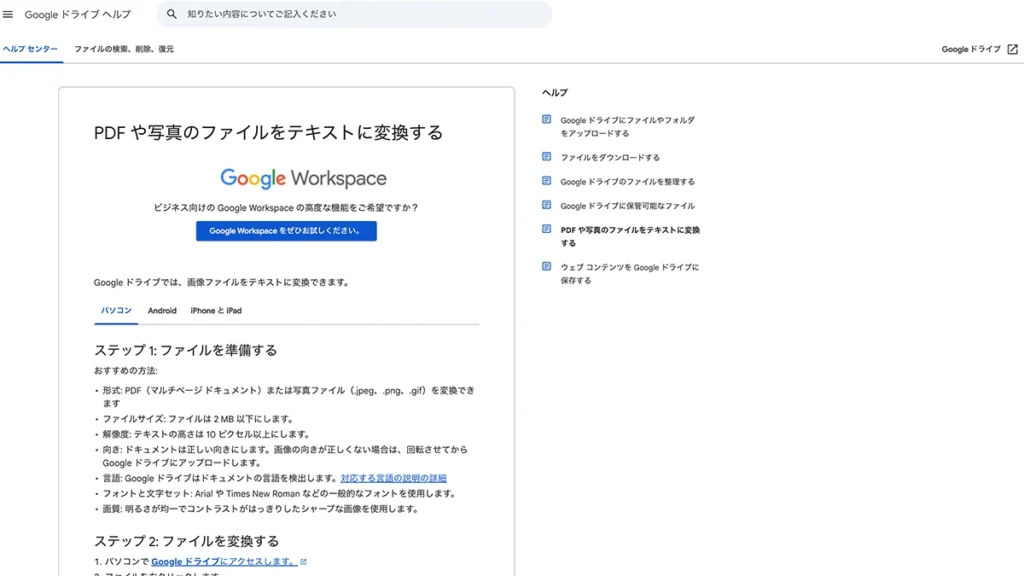This screenshot has height=576, width=1024.
Task: Click Google ドライブ ヘルプ title
Action: coord(78,14)
